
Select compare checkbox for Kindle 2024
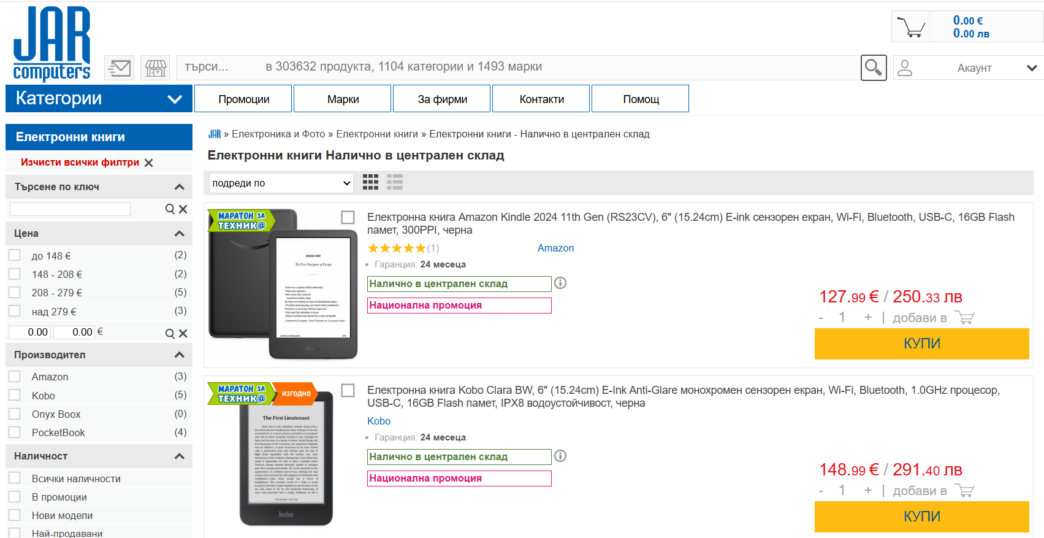(x=348, y=218)
